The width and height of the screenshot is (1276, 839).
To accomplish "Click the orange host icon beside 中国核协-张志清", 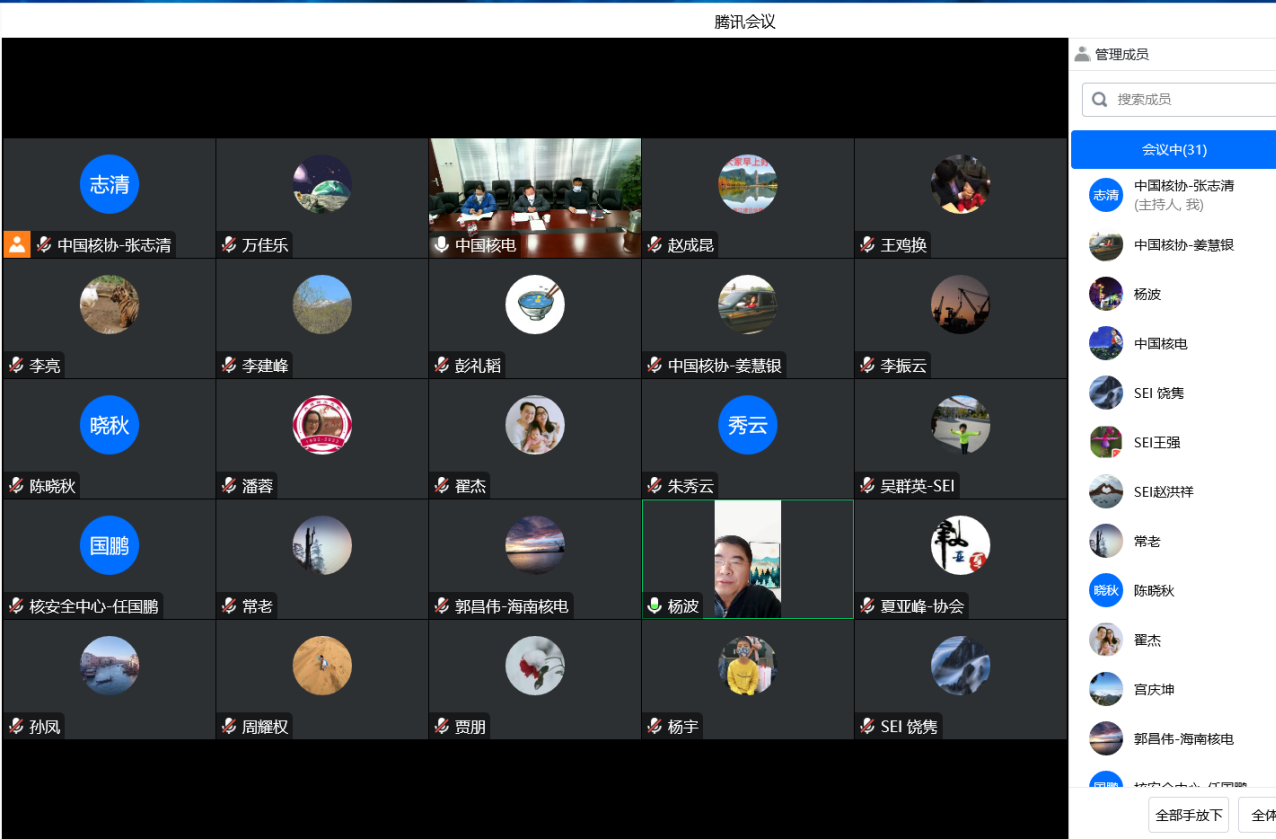I will (x=17, y=245).
